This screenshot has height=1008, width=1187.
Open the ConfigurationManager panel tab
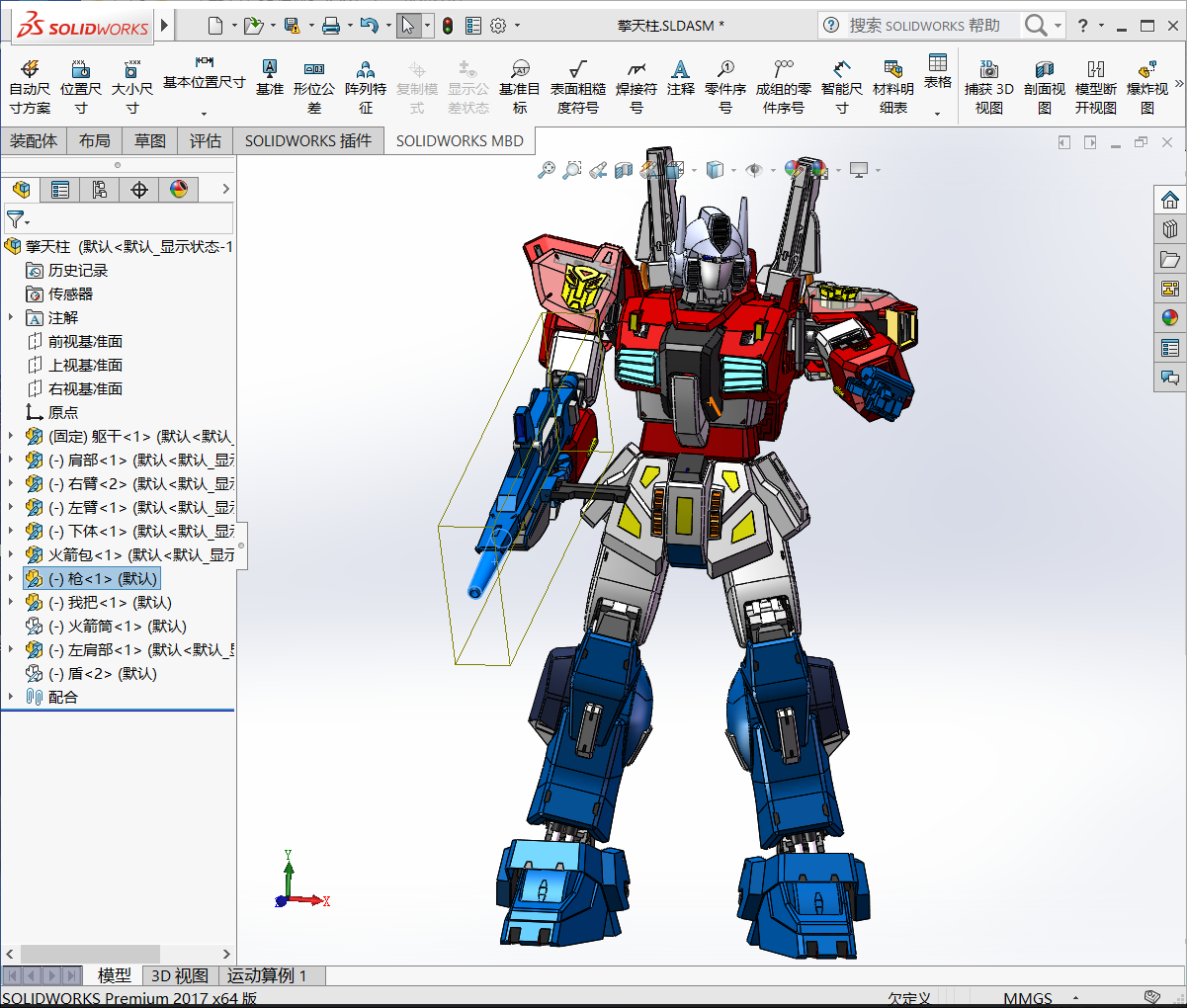pyautogui.click(x=100, y=189)
